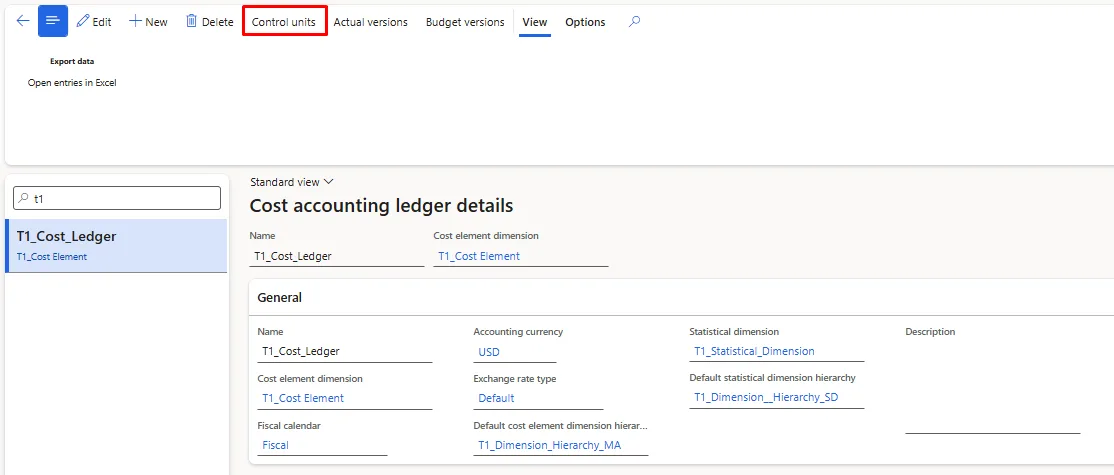Select the Options tab

[585, 22]
